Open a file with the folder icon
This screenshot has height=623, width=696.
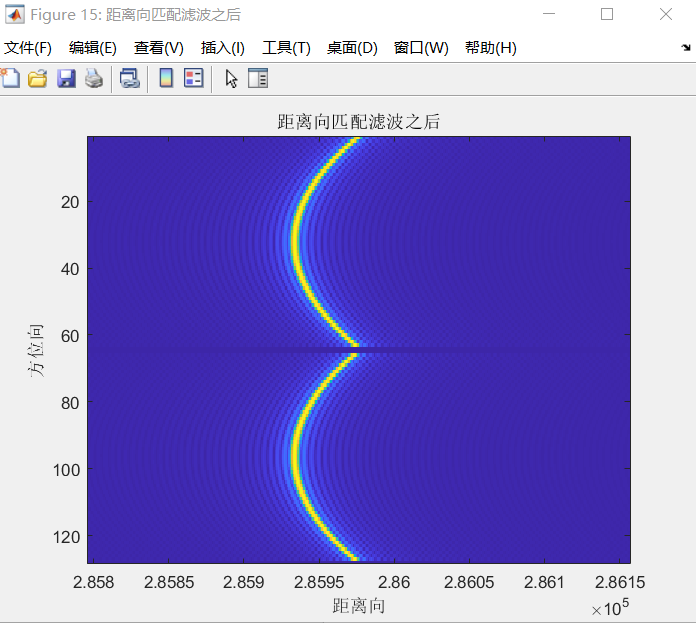[x=38, y=79]
